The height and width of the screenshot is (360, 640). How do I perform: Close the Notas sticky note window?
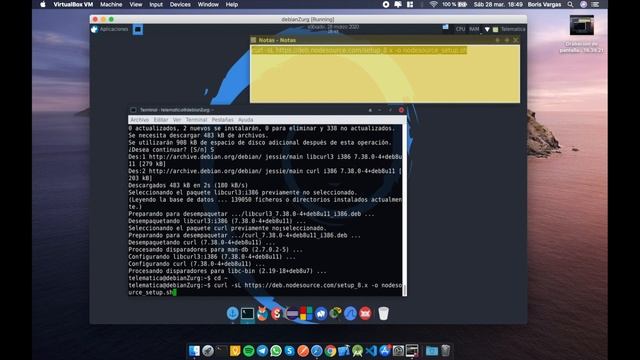coord(516,40)
